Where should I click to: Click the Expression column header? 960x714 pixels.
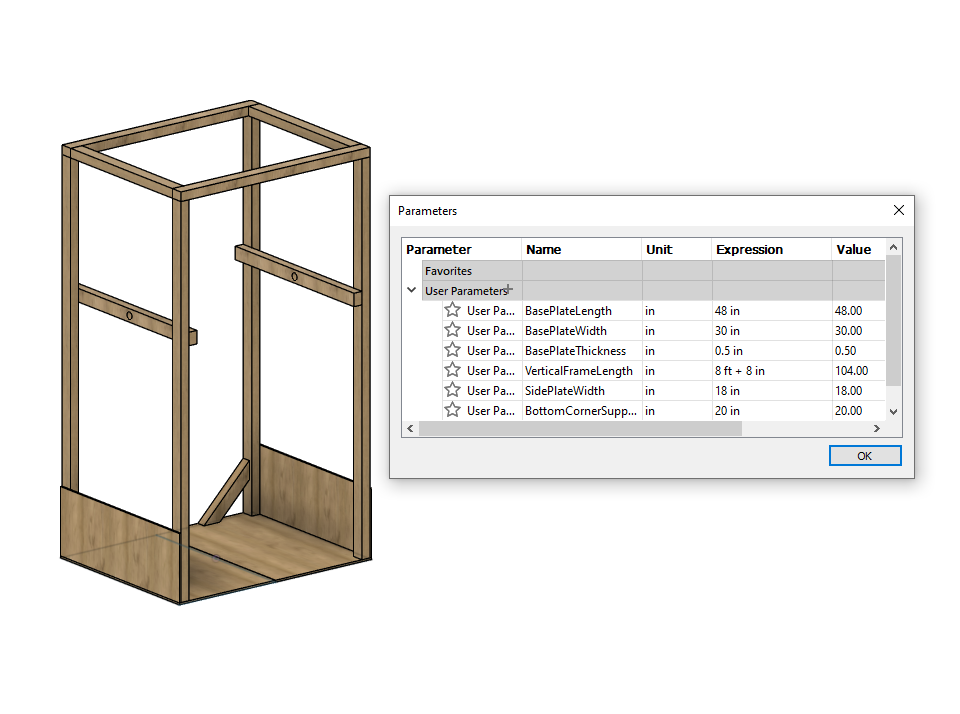coord(771,249)
